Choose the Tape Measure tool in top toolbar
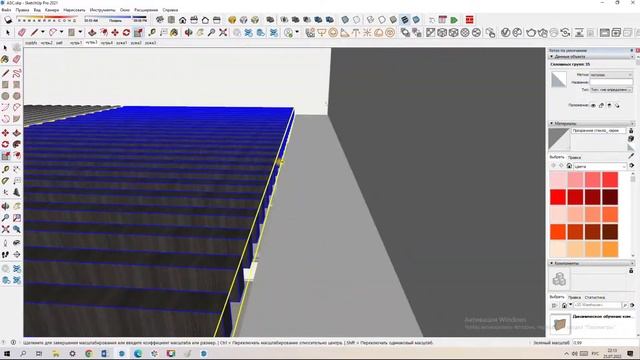Image resolution: width=640 pixels, height=360 pixels. [x=152, y=32]
